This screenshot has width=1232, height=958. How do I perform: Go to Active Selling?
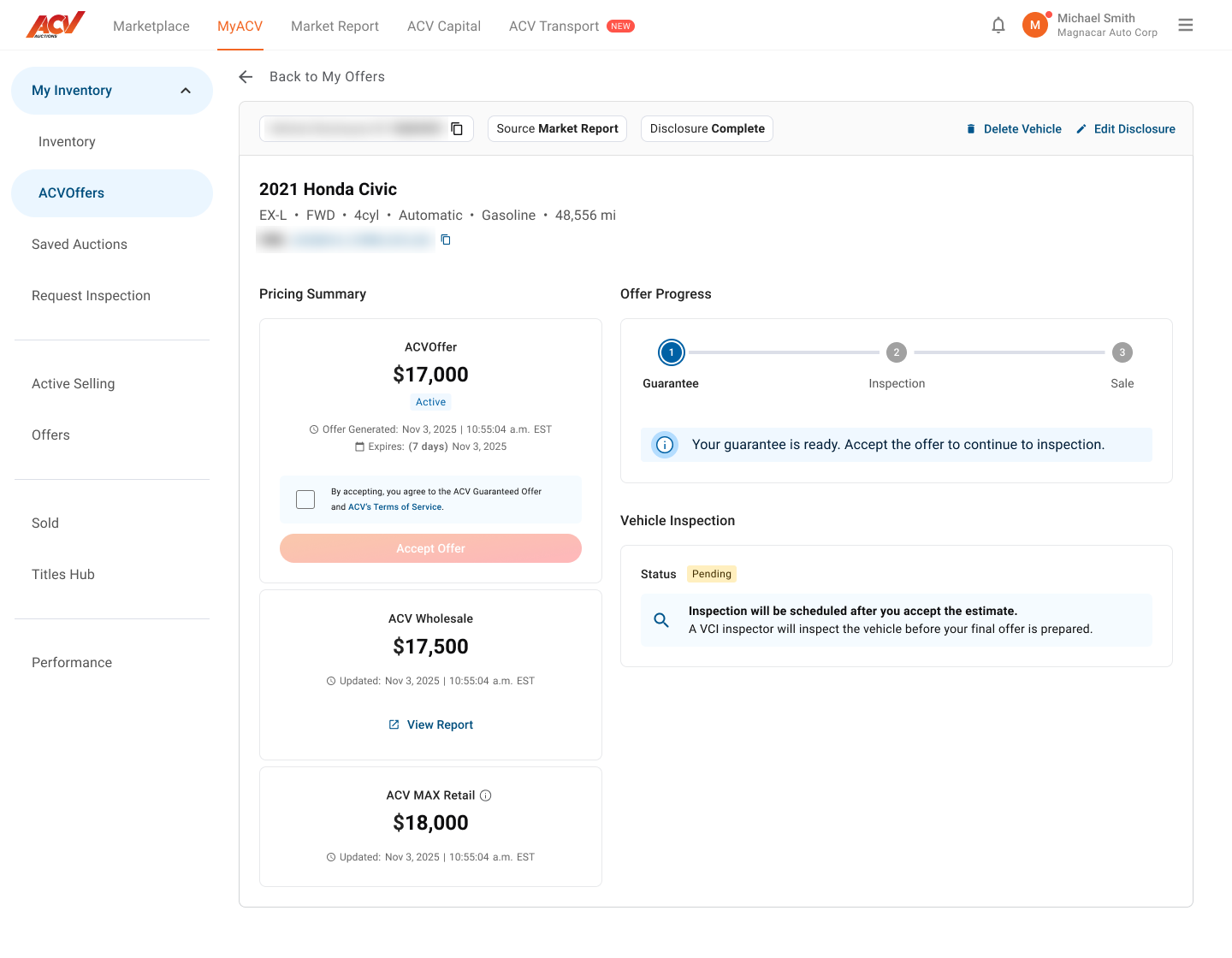(73, 384)
